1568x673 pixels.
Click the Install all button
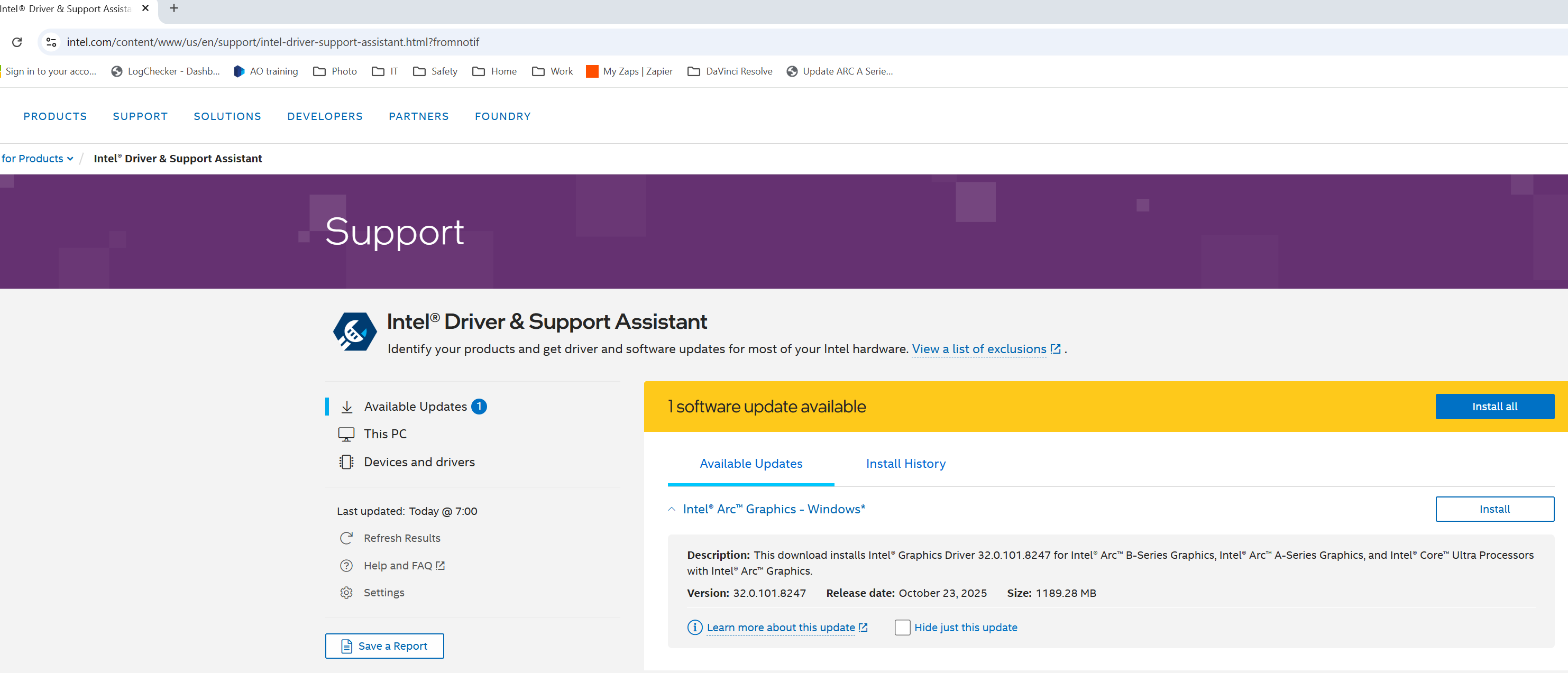coord(1494,407)
